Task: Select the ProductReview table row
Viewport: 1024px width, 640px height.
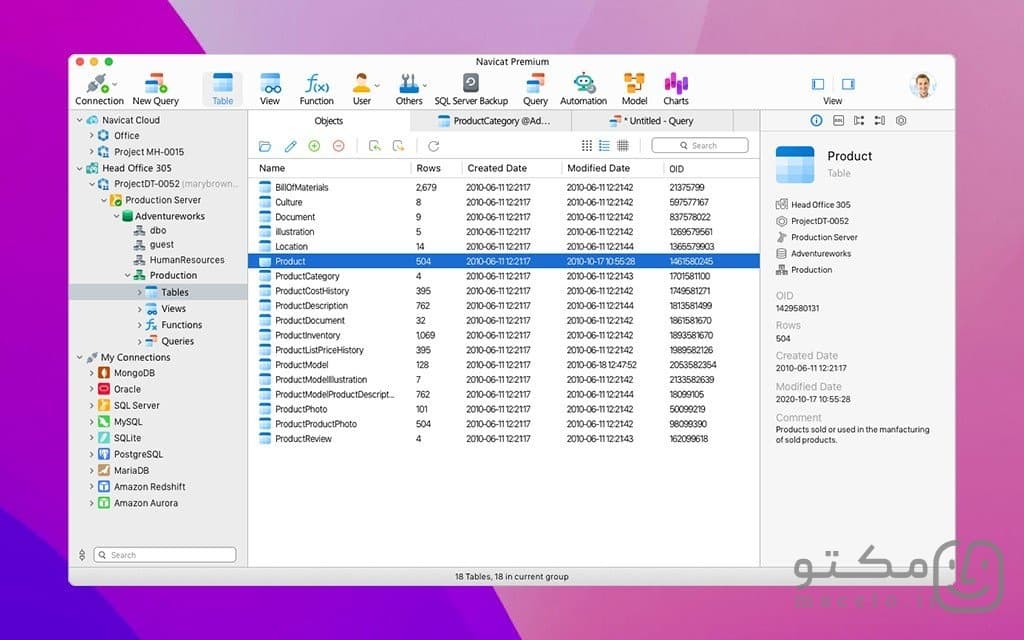Action: click(504, 439)
